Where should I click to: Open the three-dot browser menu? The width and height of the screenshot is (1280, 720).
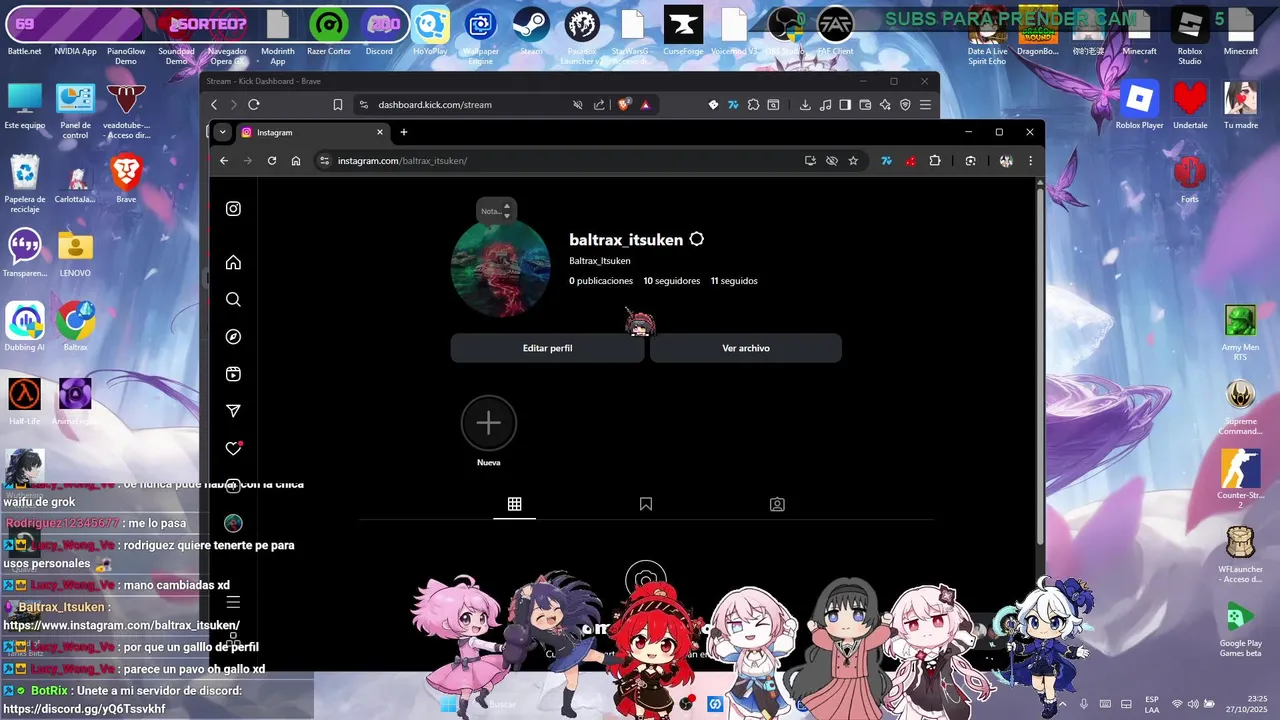(1030, 160)
